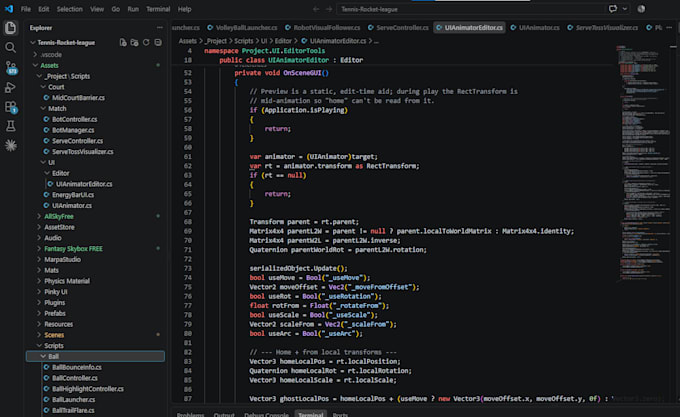Open BallLauncher.cs in Explorer

tap(73, 400)
